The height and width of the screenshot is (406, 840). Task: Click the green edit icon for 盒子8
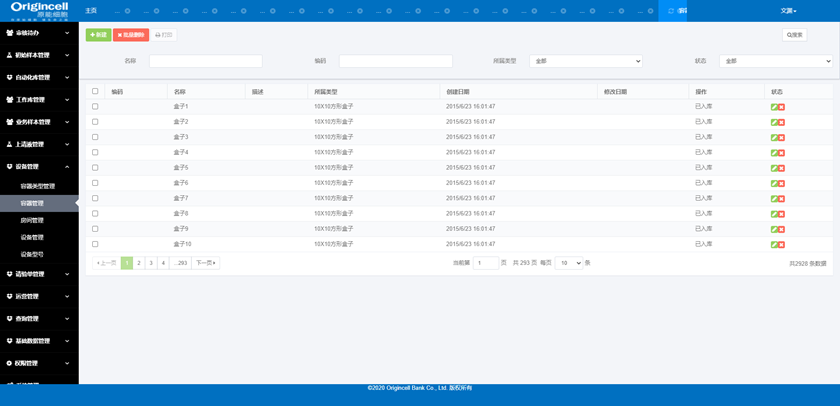point(774,214)
